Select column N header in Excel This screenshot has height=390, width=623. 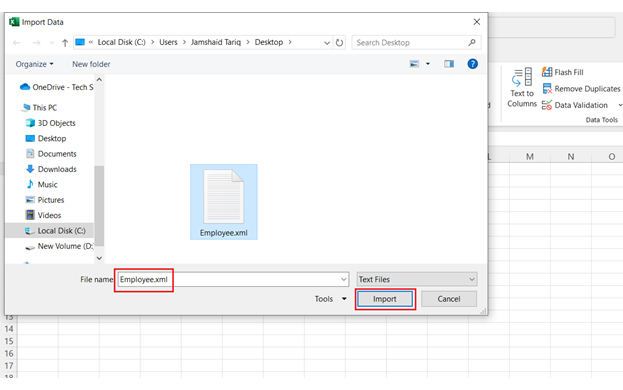[571, 156]
